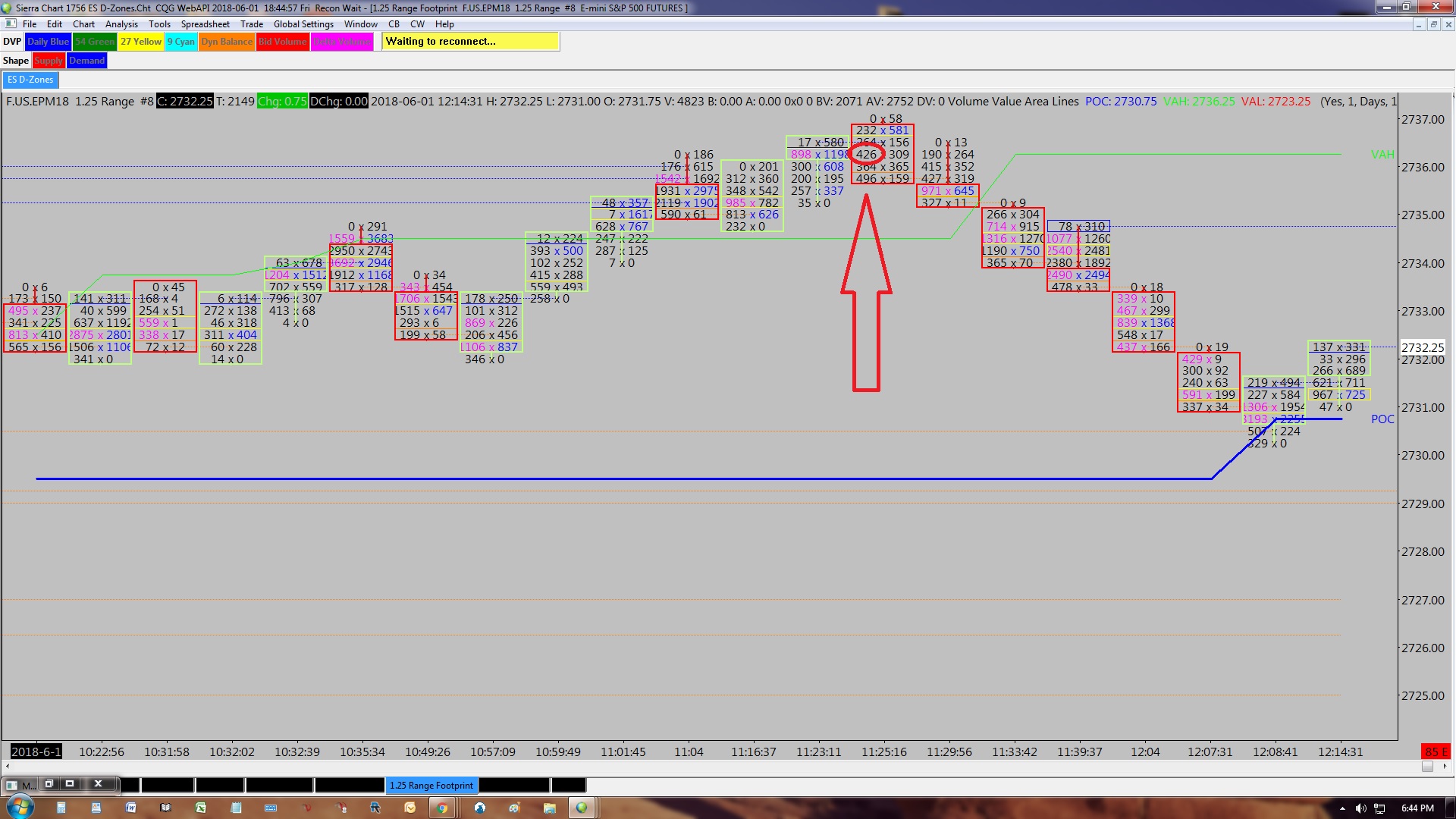Expand the Trade menu
Image resolution: width=1456 pixels, height=819 pixels.
(251, 24)
